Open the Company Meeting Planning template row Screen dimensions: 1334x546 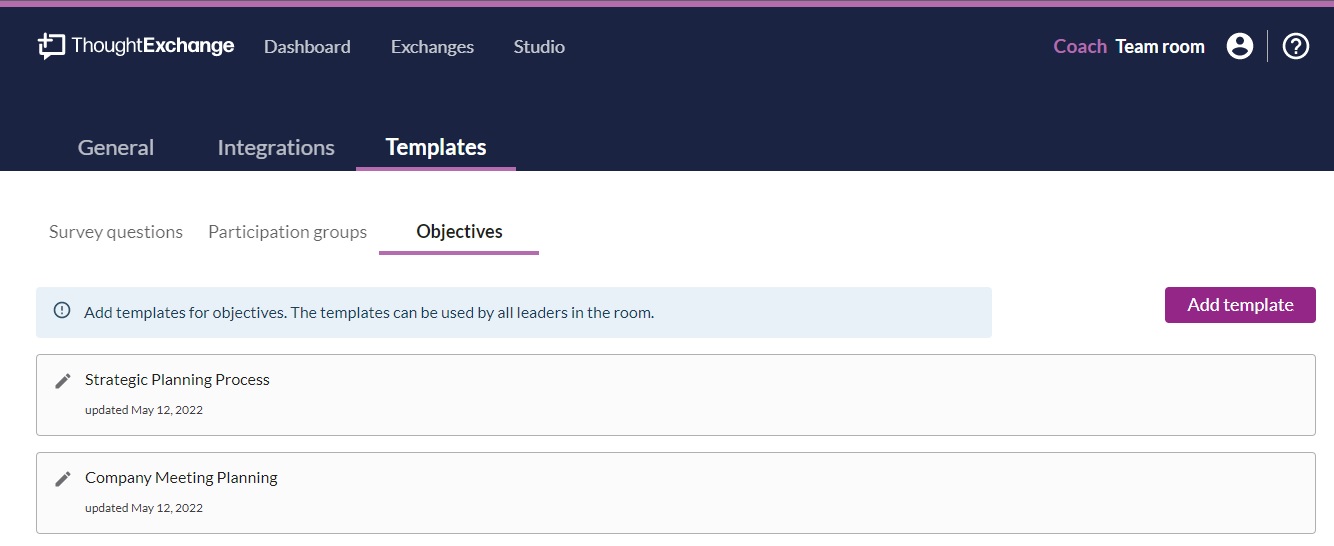coord(676,493)
